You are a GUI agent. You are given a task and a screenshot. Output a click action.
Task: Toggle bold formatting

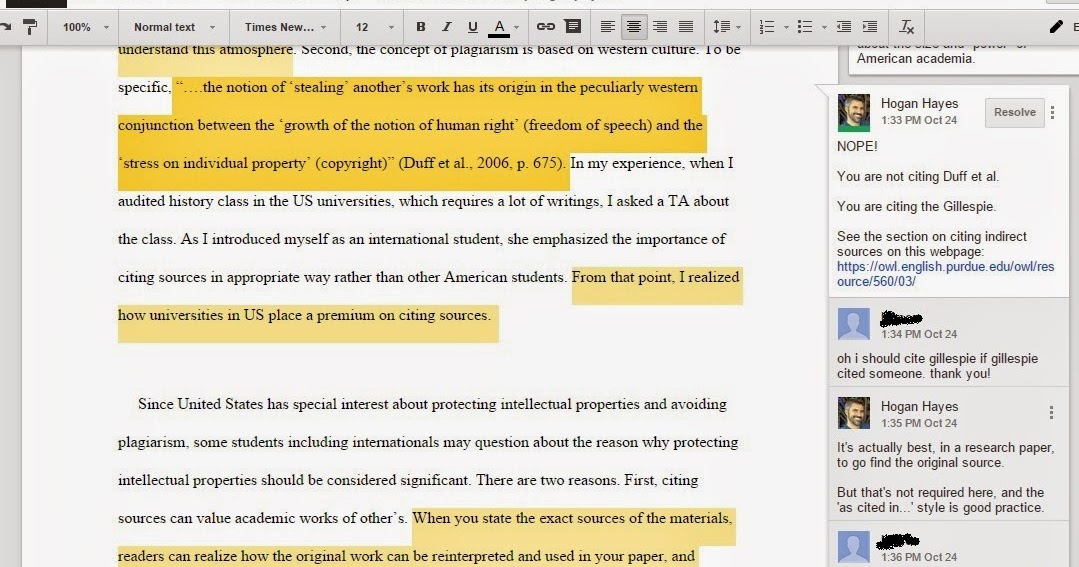tap(420, 27)
